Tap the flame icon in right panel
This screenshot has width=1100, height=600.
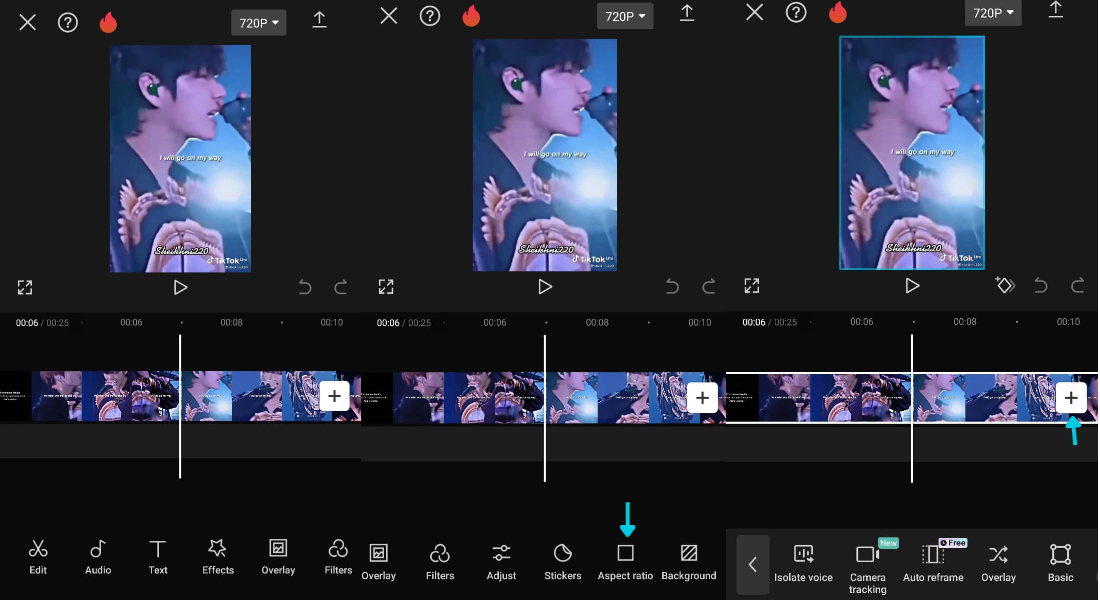[838, 12]
